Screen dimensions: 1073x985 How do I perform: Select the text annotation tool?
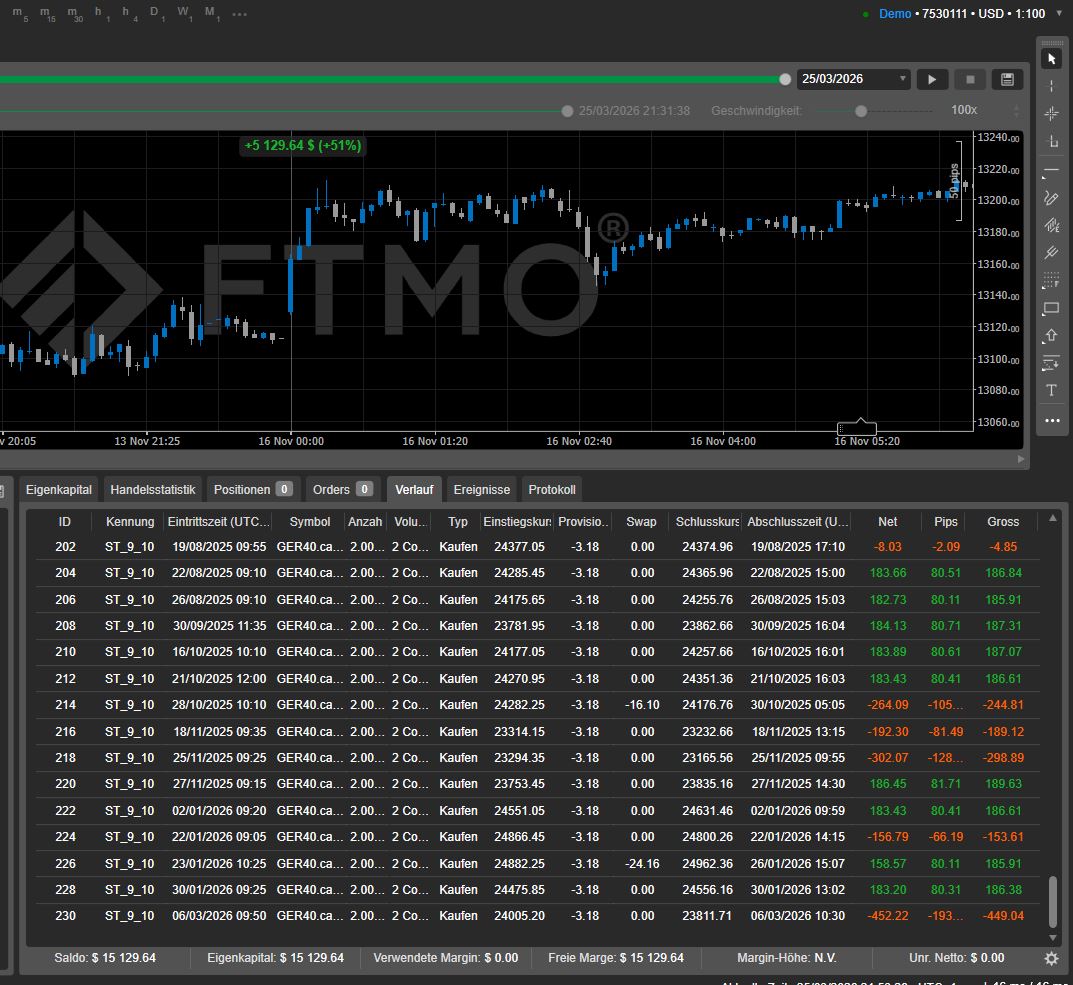pos(1051,390)
